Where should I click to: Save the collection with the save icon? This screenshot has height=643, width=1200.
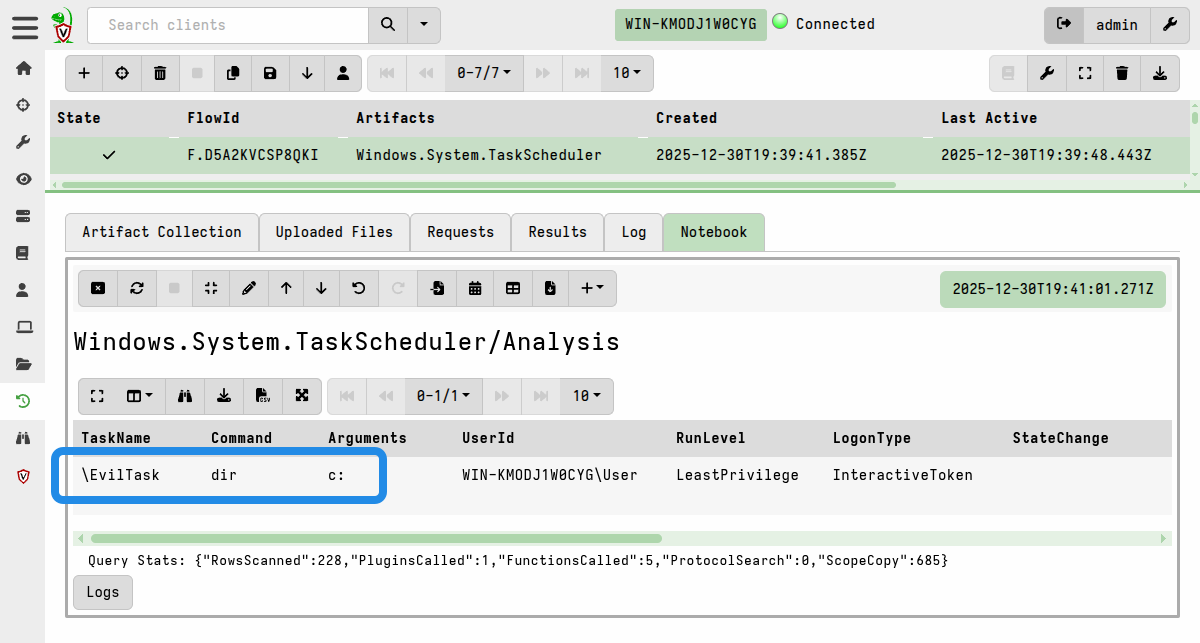click(x=270, y=72)
